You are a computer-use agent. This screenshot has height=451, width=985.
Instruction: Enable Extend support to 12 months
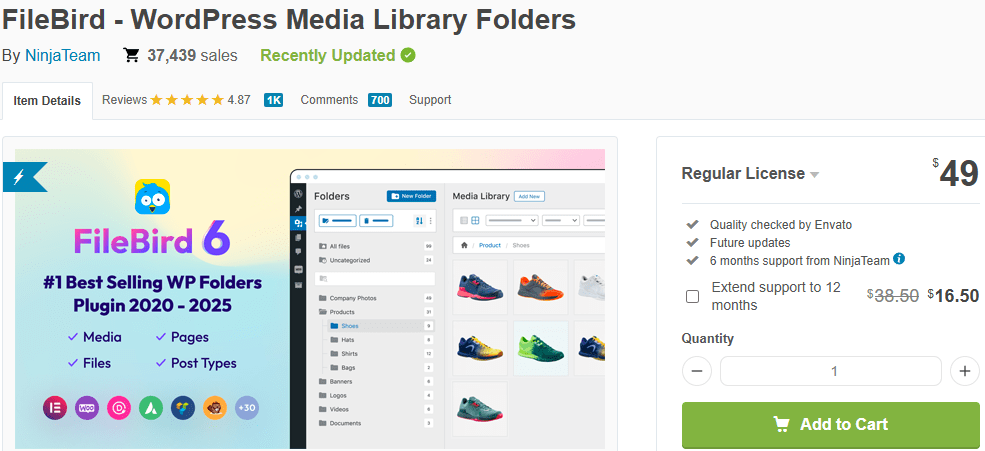pos(692,296)
